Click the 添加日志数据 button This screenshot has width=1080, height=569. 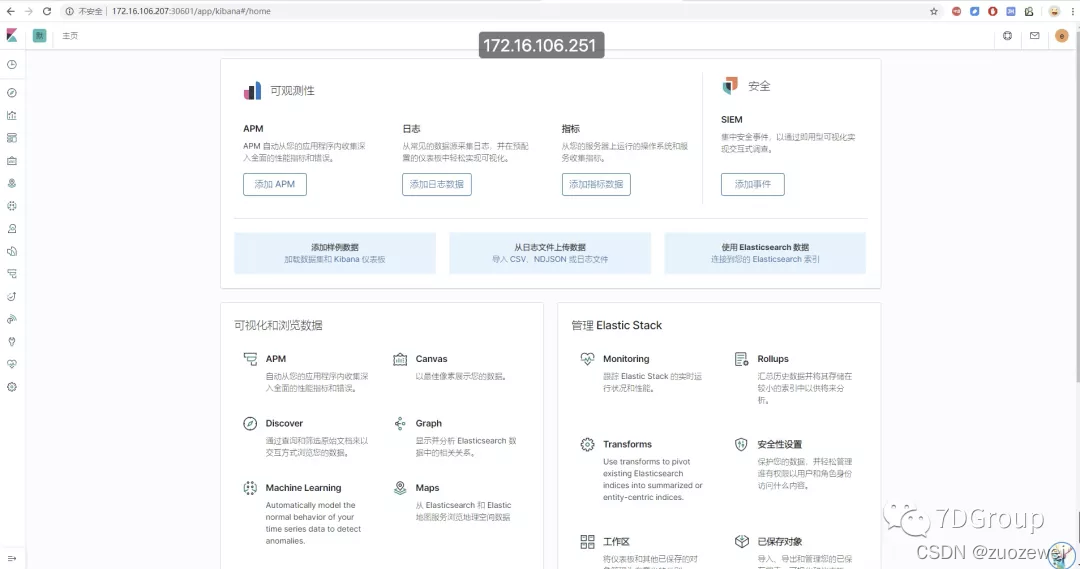pos(437,185)
